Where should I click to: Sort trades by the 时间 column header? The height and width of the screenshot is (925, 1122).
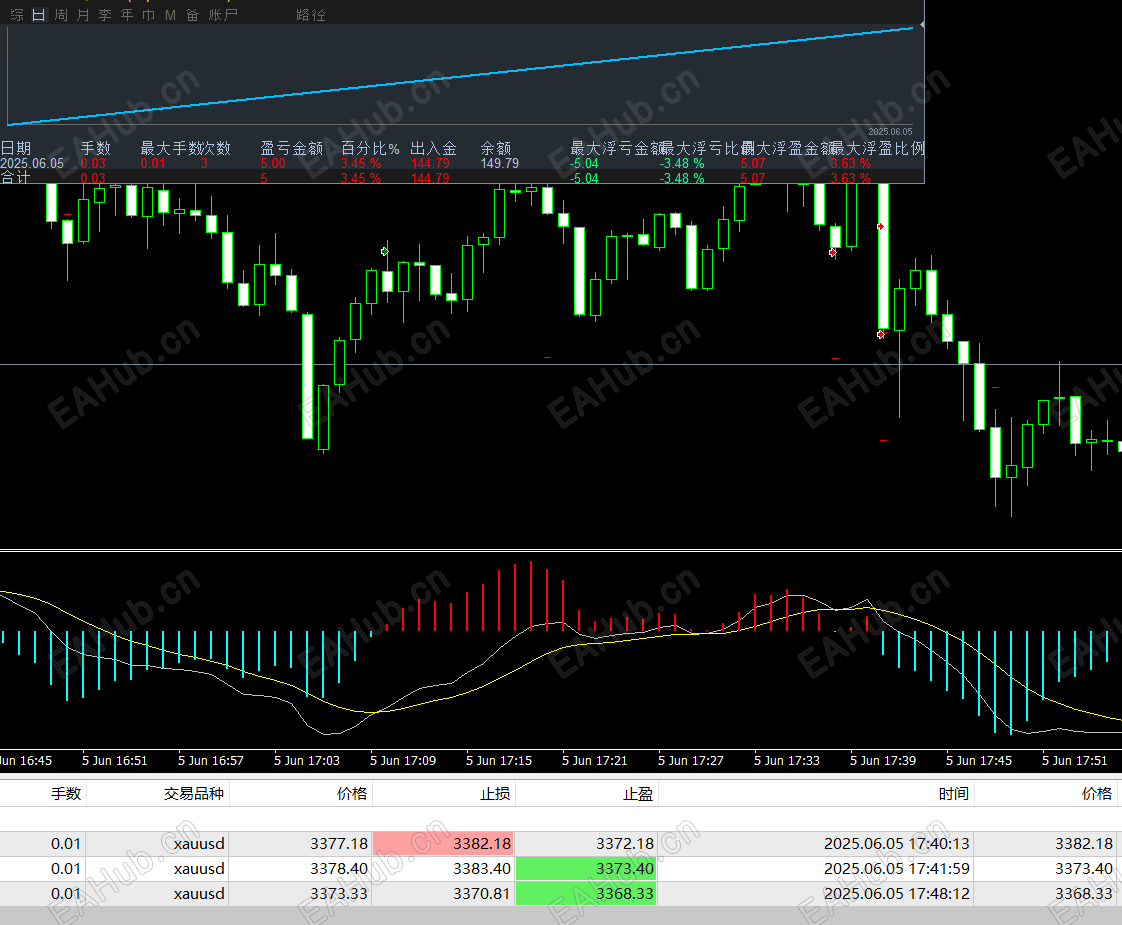954,793
